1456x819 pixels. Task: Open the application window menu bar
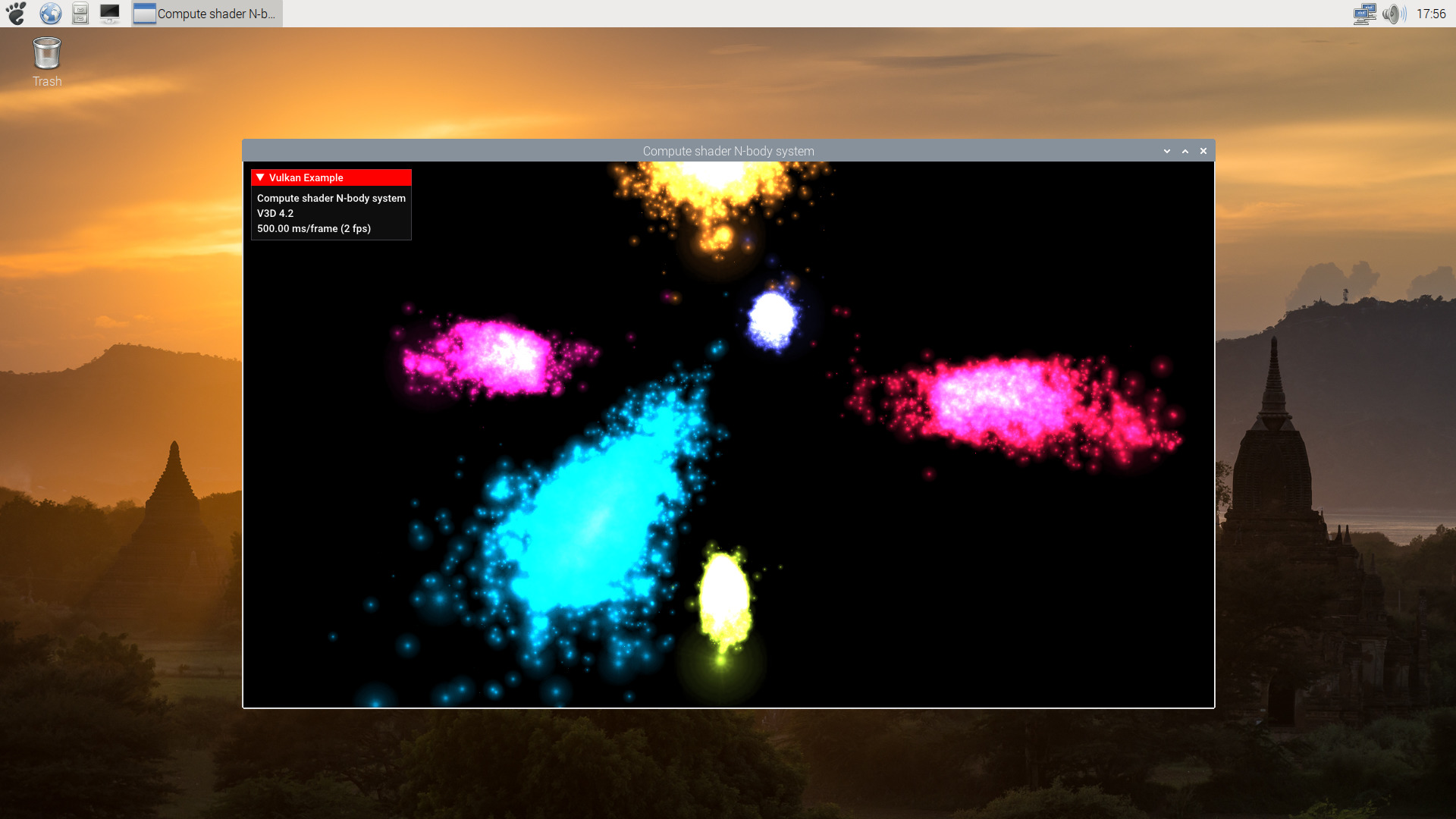pyautogui.click(x=1165, y=150)
